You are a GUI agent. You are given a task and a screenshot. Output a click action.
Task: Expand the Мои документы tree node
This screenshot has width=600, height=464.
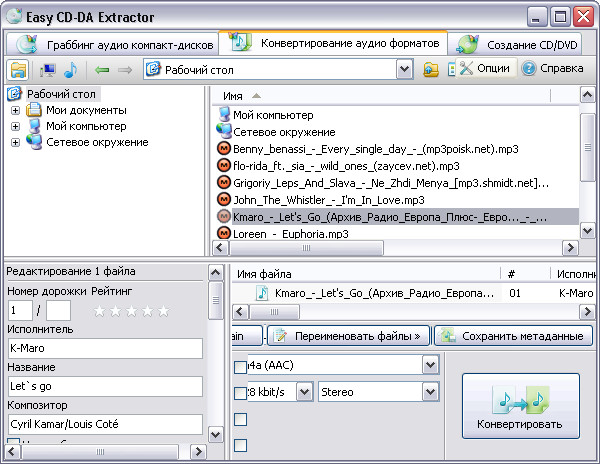point(16,110)
